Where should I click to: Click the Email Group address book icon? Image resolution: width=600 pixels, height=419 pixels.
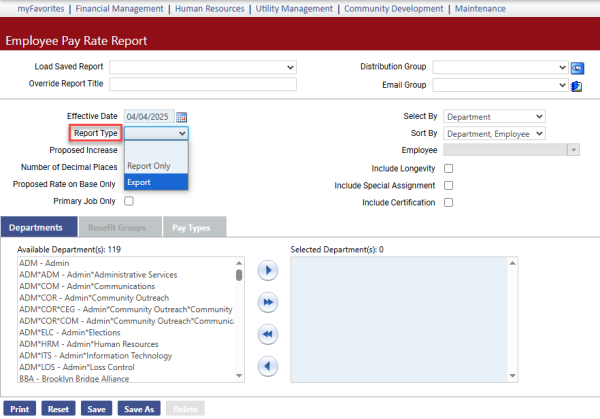(576, 86)
